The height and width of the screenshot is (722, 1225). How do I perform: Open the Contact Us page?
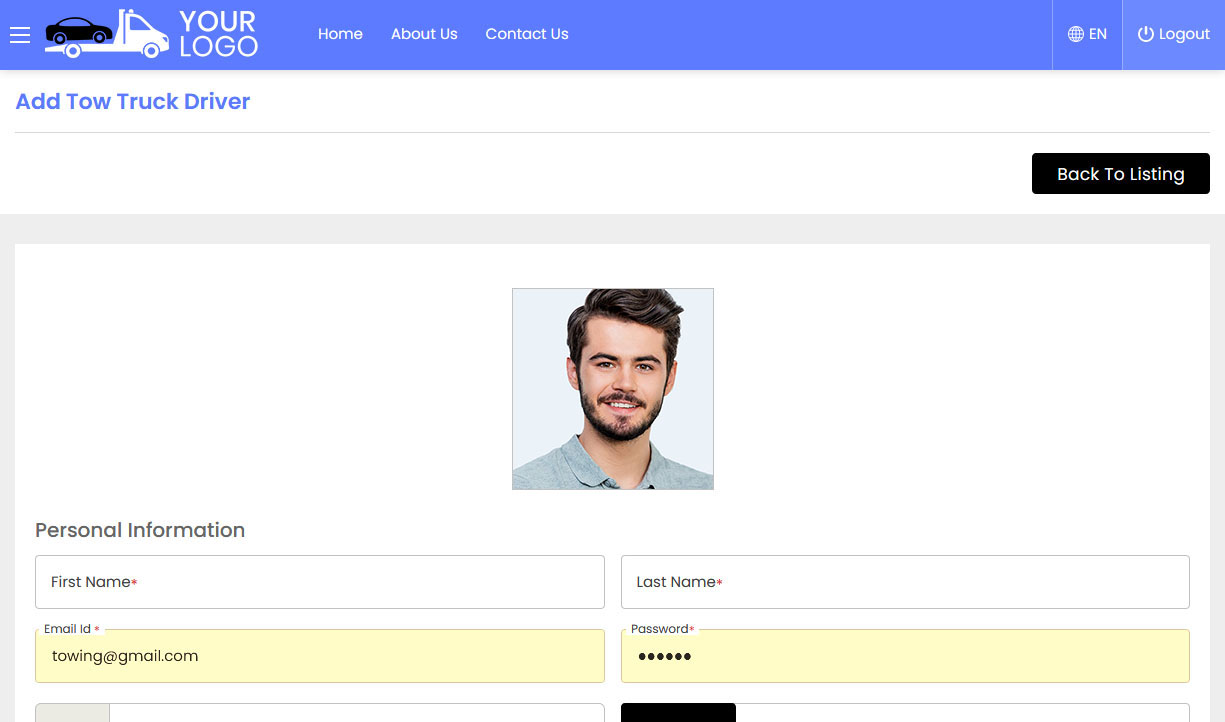pyautogui.click(x=527, y=34)
